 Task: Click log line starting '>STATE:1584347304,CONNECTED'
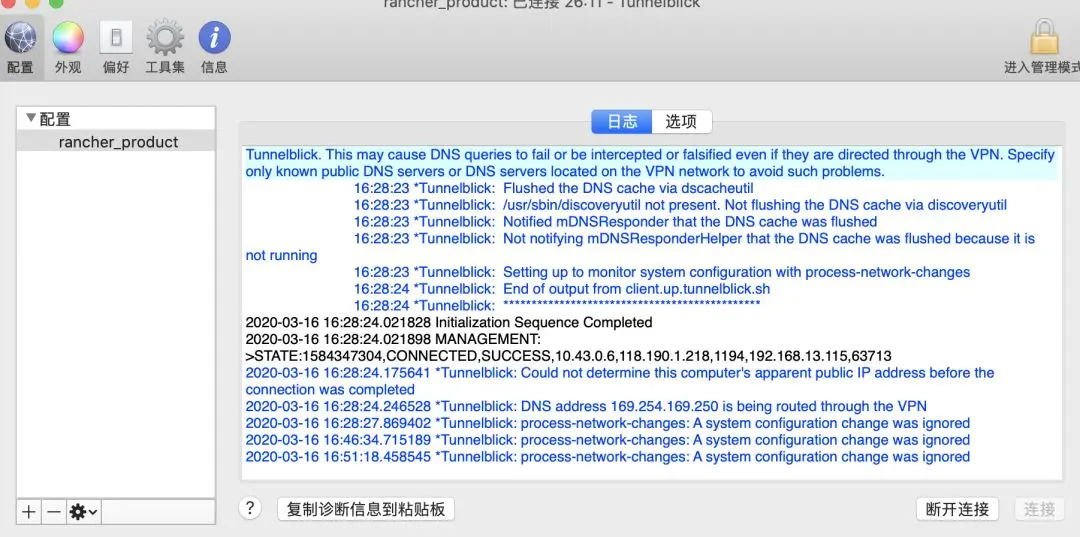pos(568,356)
